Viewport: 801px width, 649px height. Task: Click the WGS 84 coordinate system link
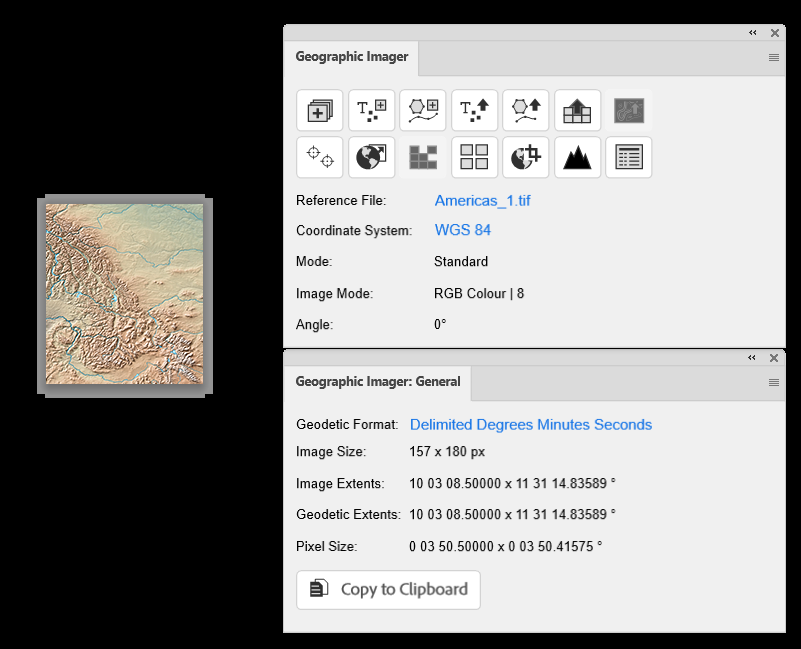(x=463, y=230)
